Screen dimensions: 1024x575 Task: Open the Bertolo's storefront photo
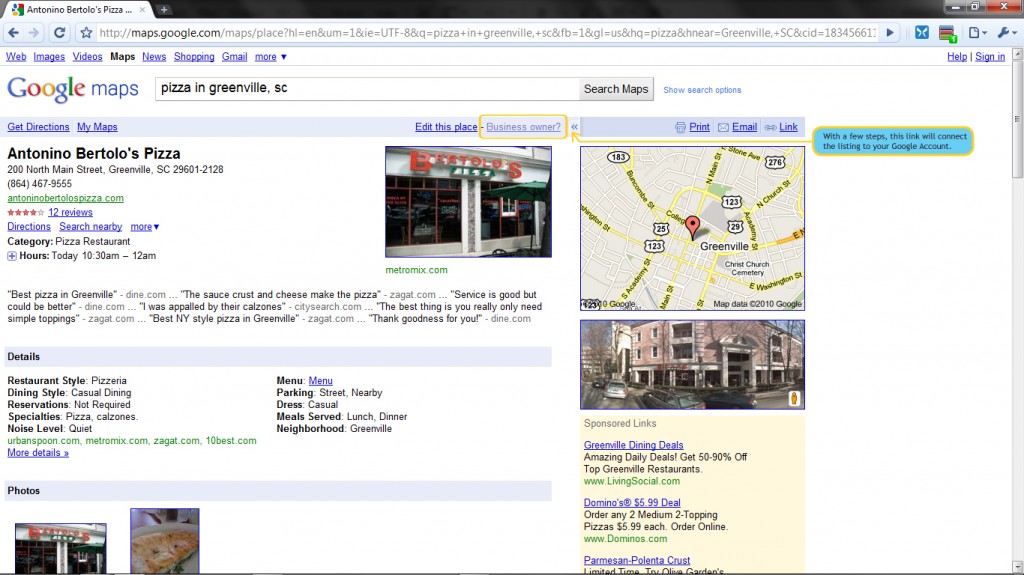(468, 202)
